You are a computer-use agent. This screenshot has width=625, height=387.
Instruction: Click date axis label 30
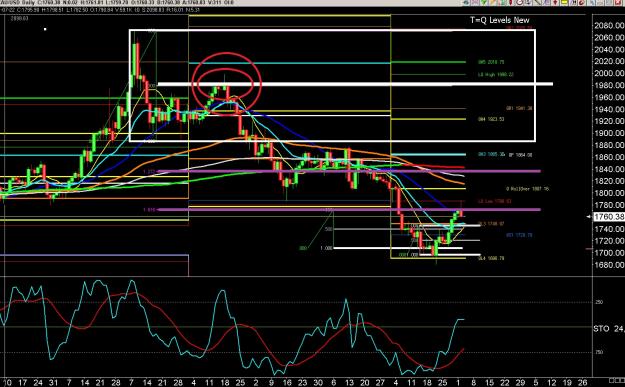318,383
